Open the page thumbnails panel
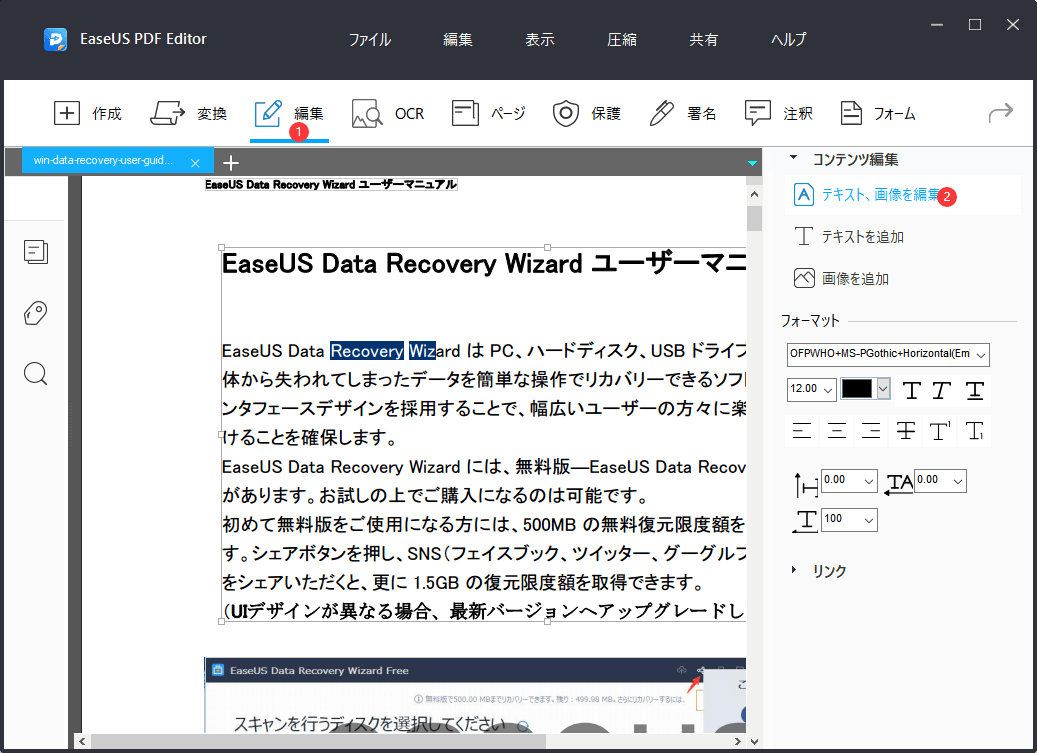Screen dimensions: 1037x753 coord(36,252)
